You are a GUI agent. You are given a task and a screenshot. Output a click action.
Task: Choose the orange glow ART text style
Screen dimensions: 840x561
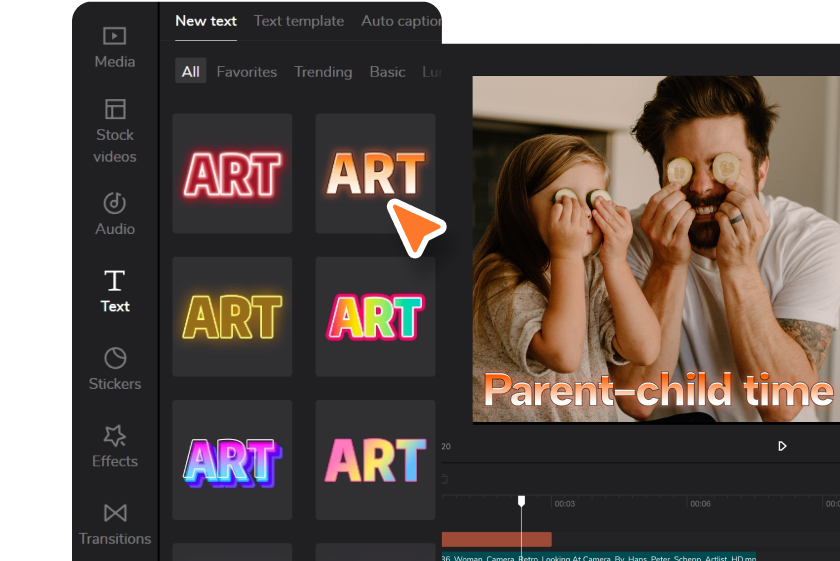(375, 173)
